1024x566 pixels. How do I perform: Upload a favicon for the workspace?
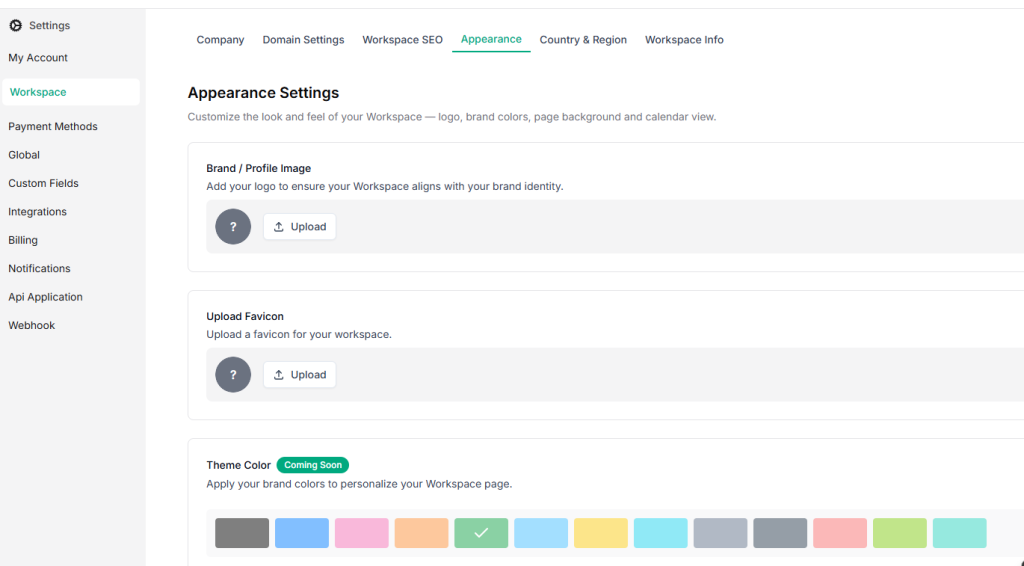point(300,375)
